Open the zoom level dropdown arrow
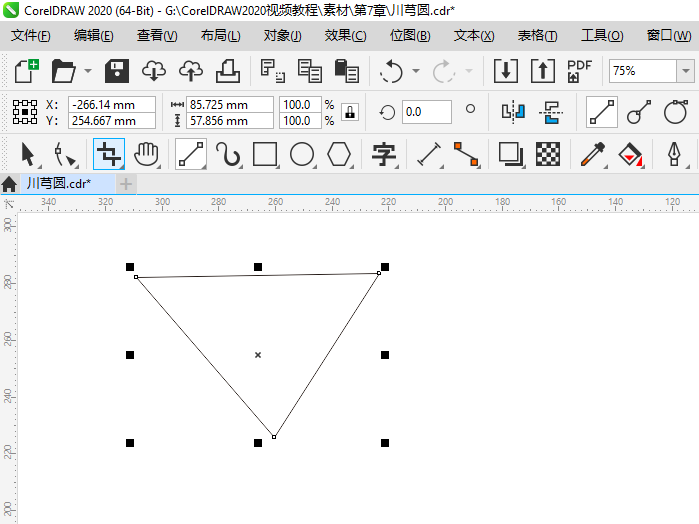The height and width of the screenshot is (524, 699). pyautogui.click(x=686, y=70)
